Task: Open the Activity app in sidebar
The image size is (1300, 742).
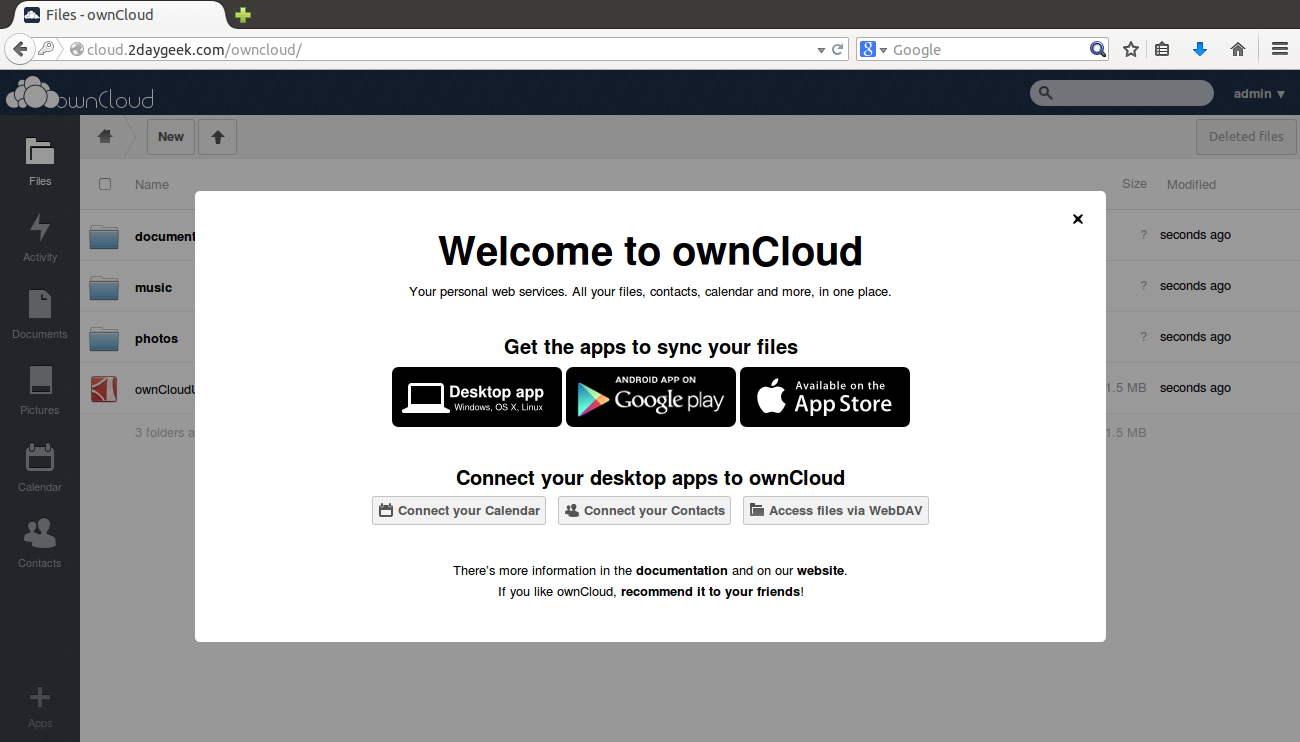Action: pos(40,237)
